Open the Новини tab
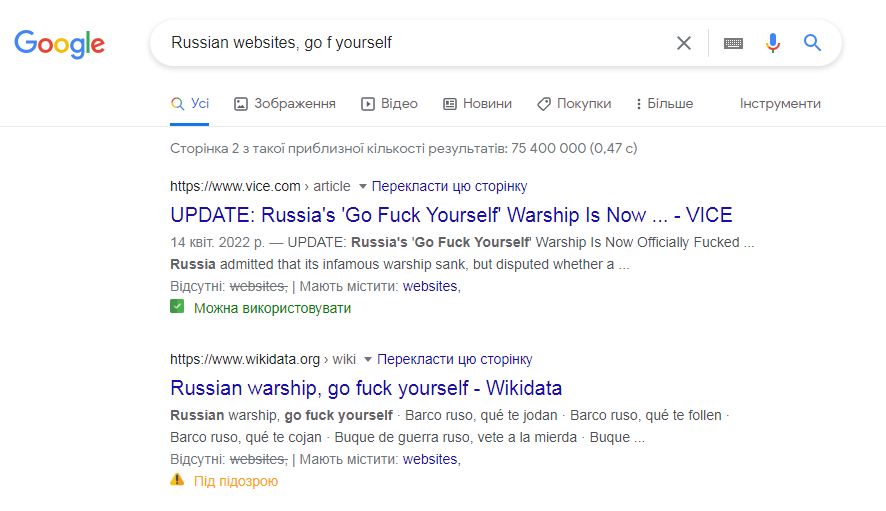The height and width of the screenshot is (511, 886). [x=477, y=103]
